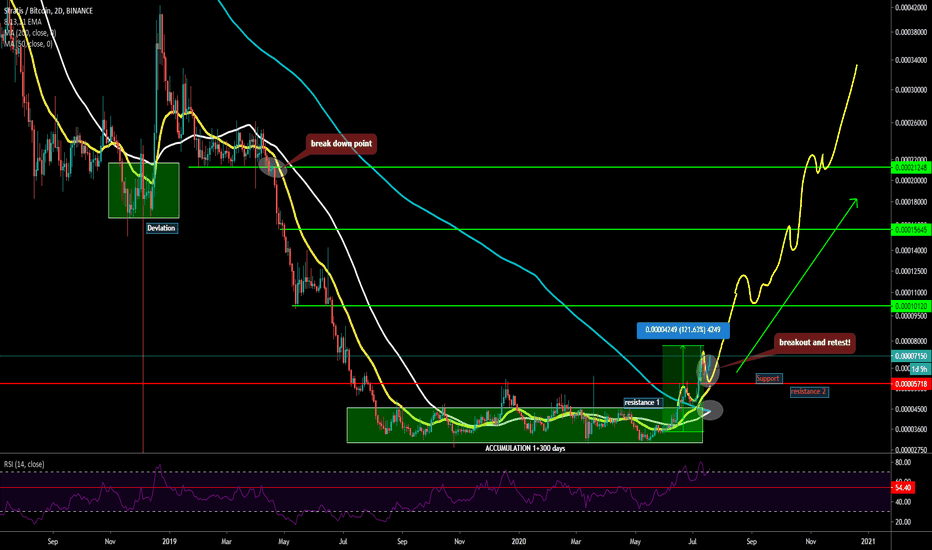Select the 8,13,21 EMA indicator label
This screenshot has height=550, width=932.
pyautogui.click(x=23, y=22)
